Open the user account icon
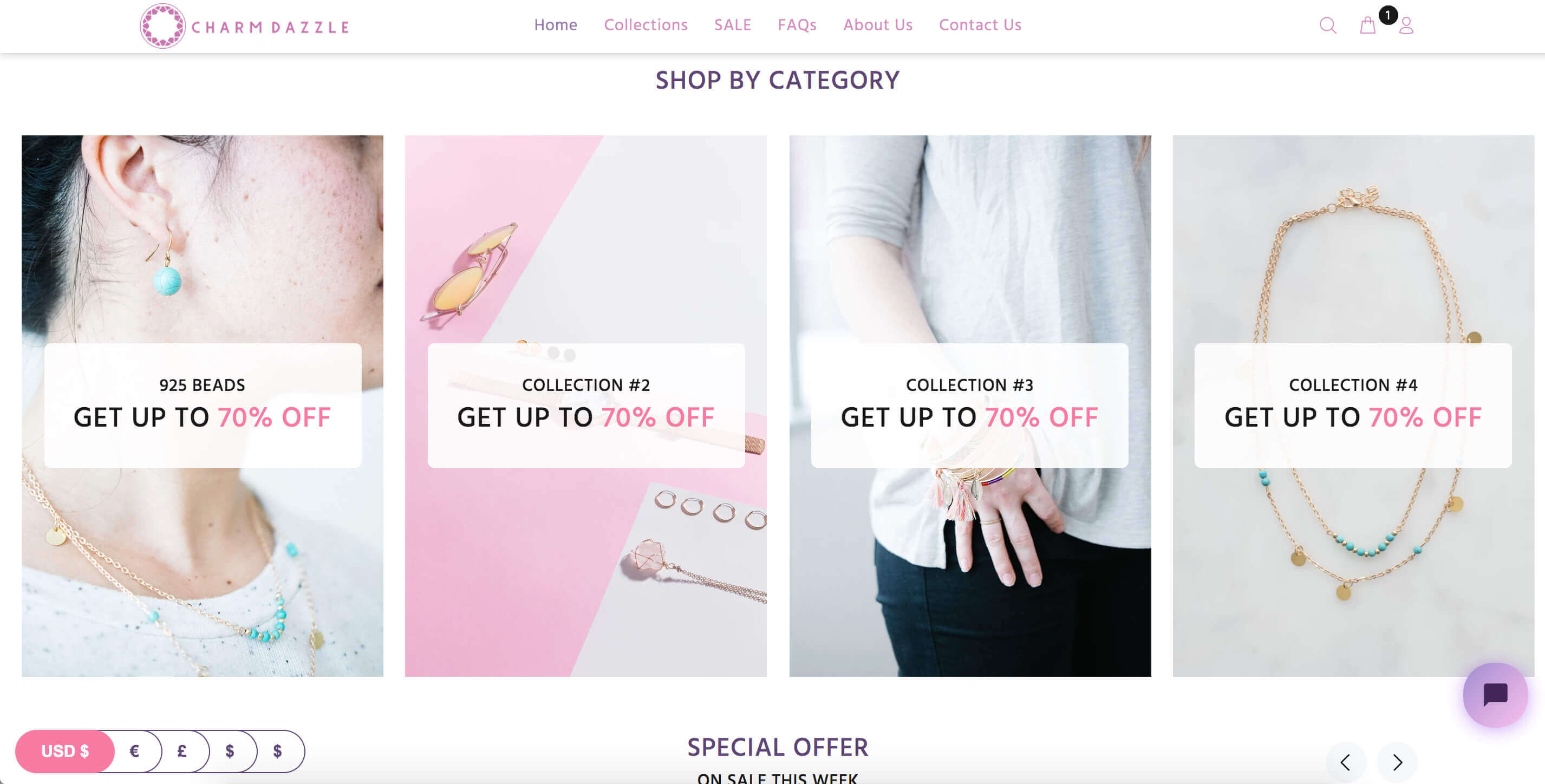 (1406, 26)
